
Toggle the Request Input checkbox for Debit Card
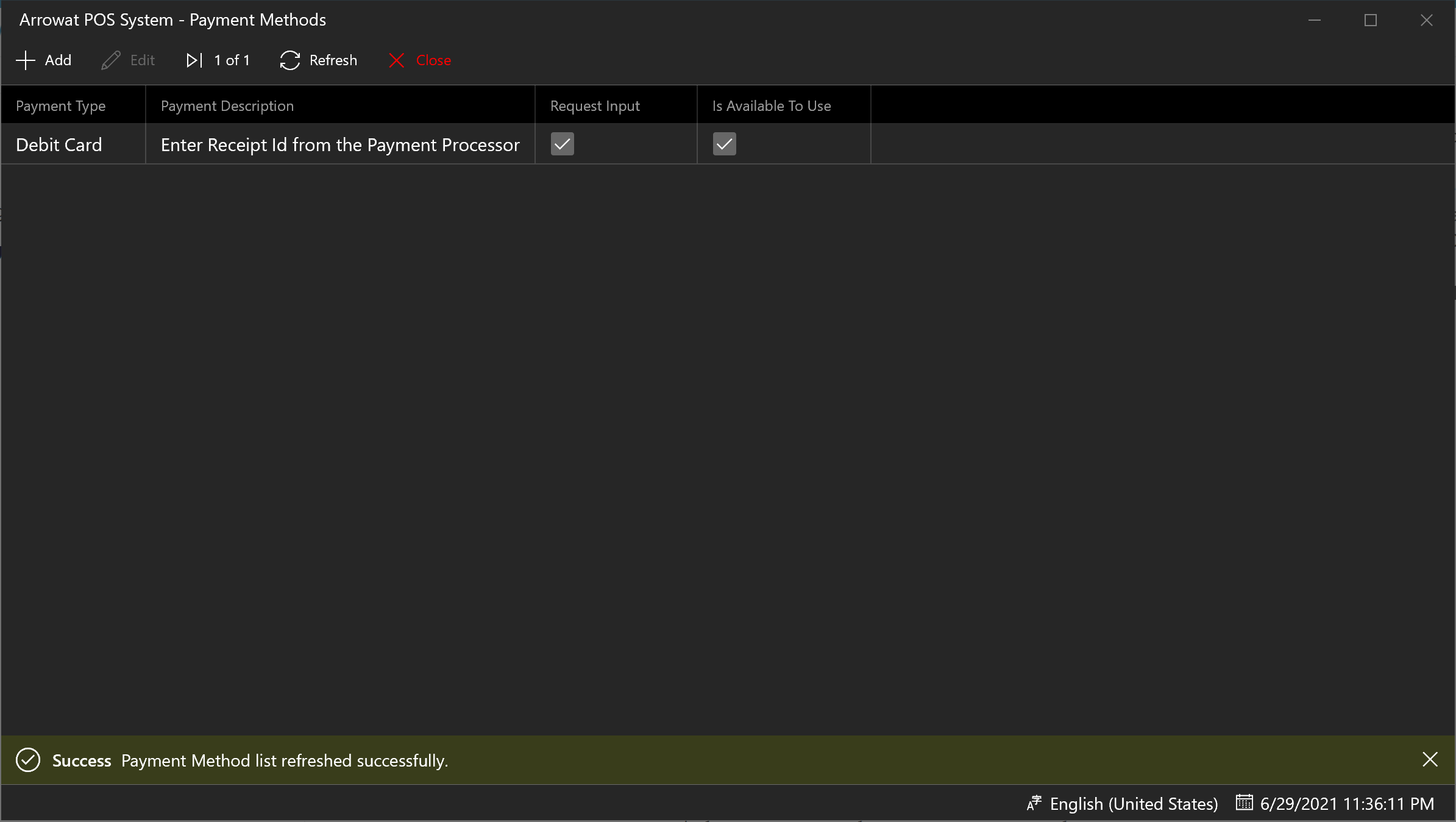click(x=563, y=143)
